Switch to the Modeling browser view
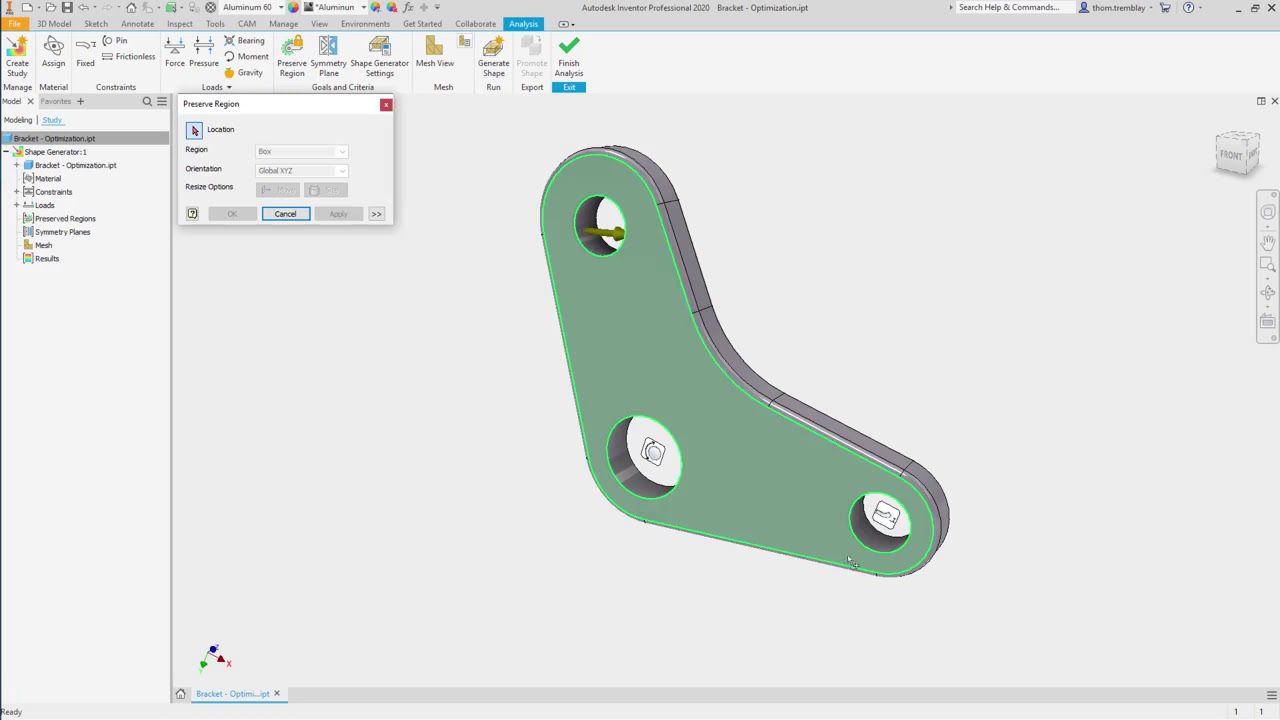 click(x=17, y=120)
